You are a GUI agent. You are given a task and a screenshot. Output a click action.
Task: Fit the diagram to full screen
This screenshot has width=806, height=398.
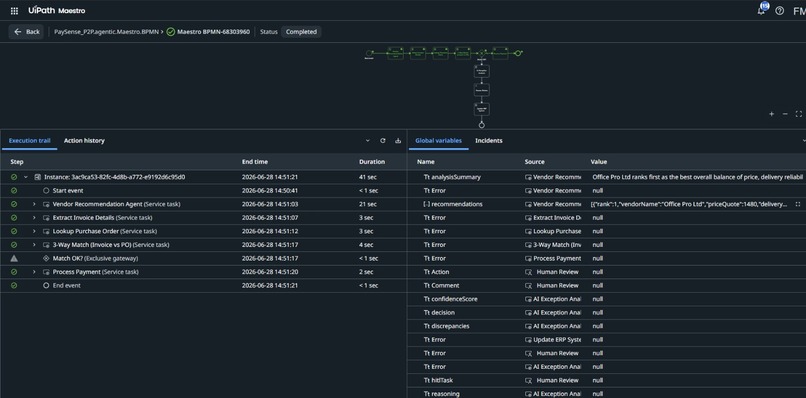798,114
